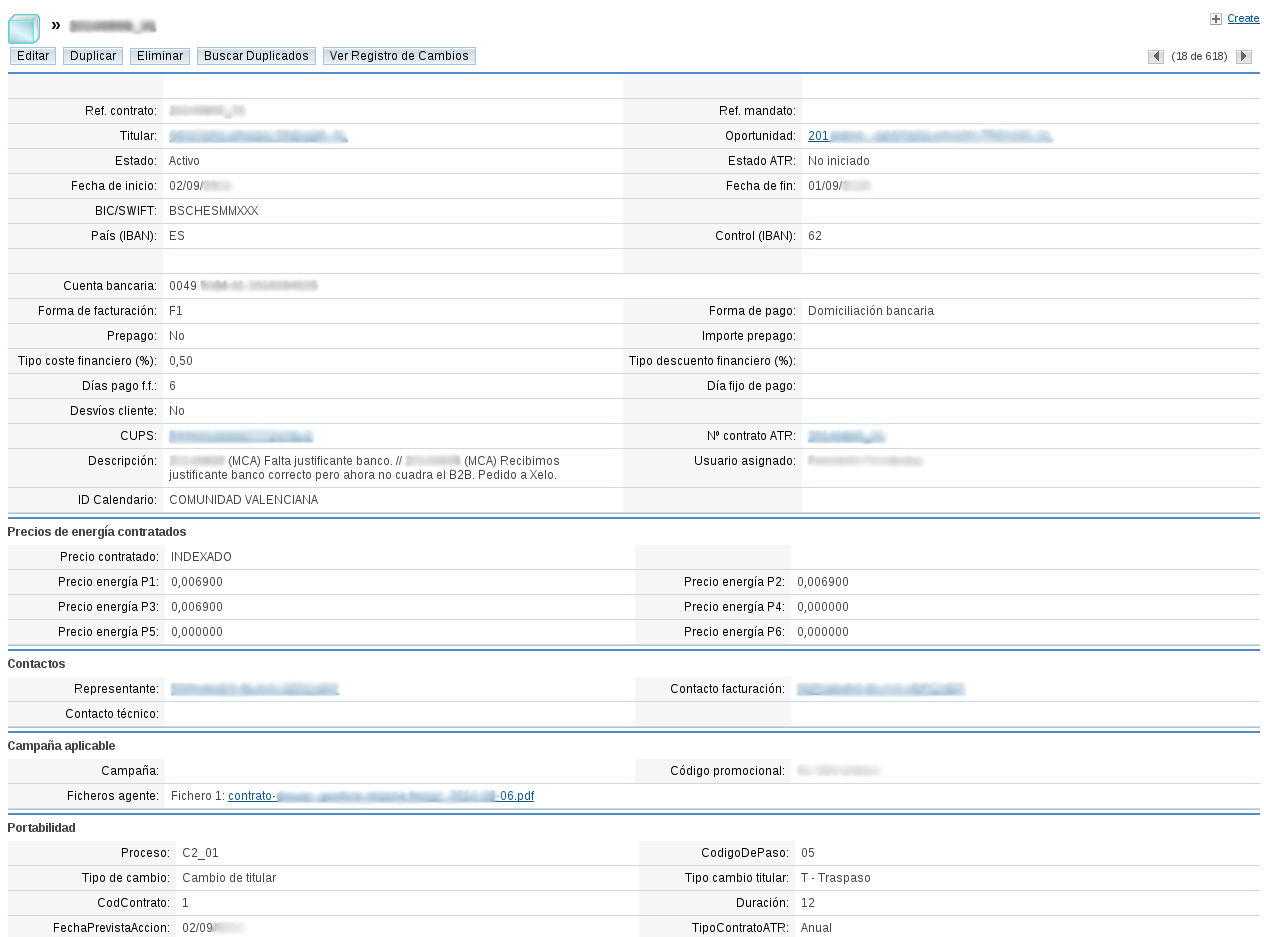Open the Oportunidad link starting with 201

pos(928,135)
